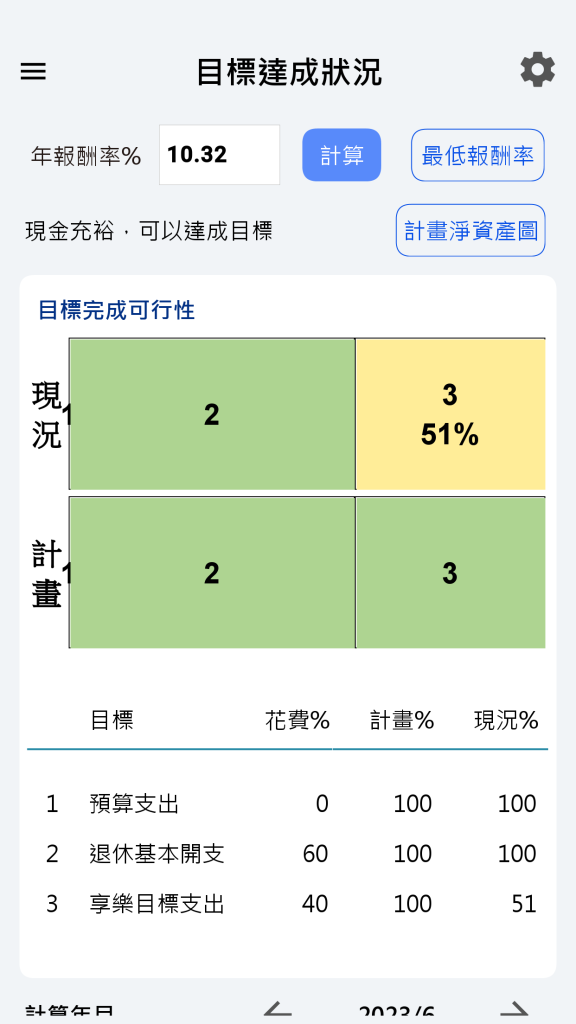The height and width of the screenshot is (1024, 576).
Task: Click the 目標 column header
Action: pos(112,721)
